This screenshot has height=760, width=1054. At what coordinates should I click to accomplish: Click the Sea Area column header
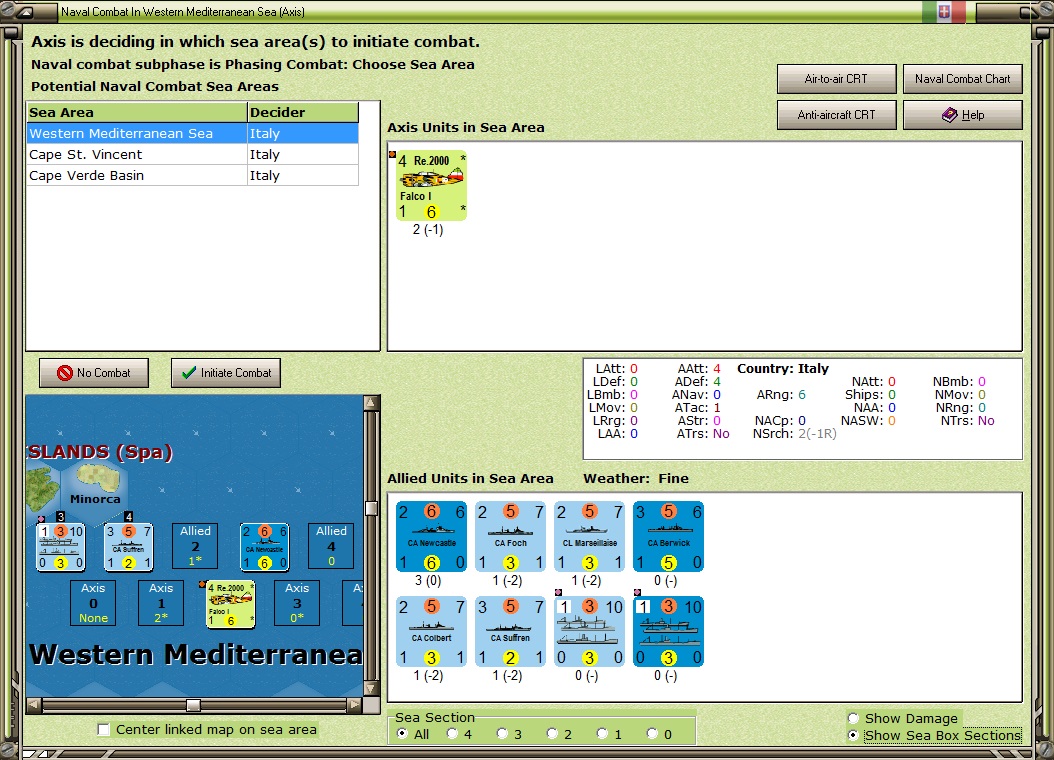click(x=137, y=112)
